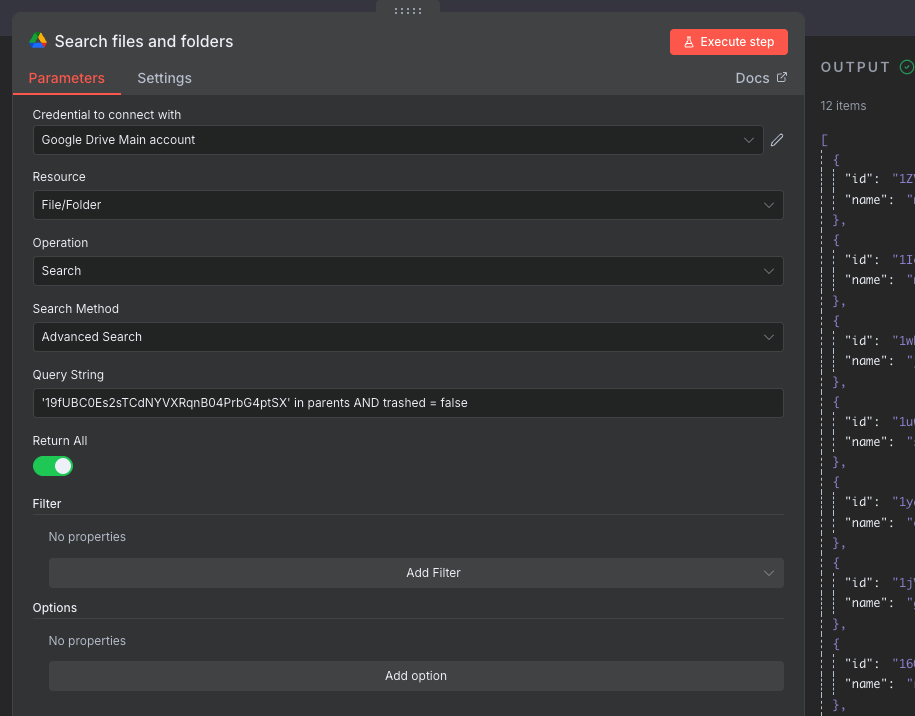Expand the Search Method Advanced Search dropdown
Screen dimensions: 915x716
click(407, 337)
